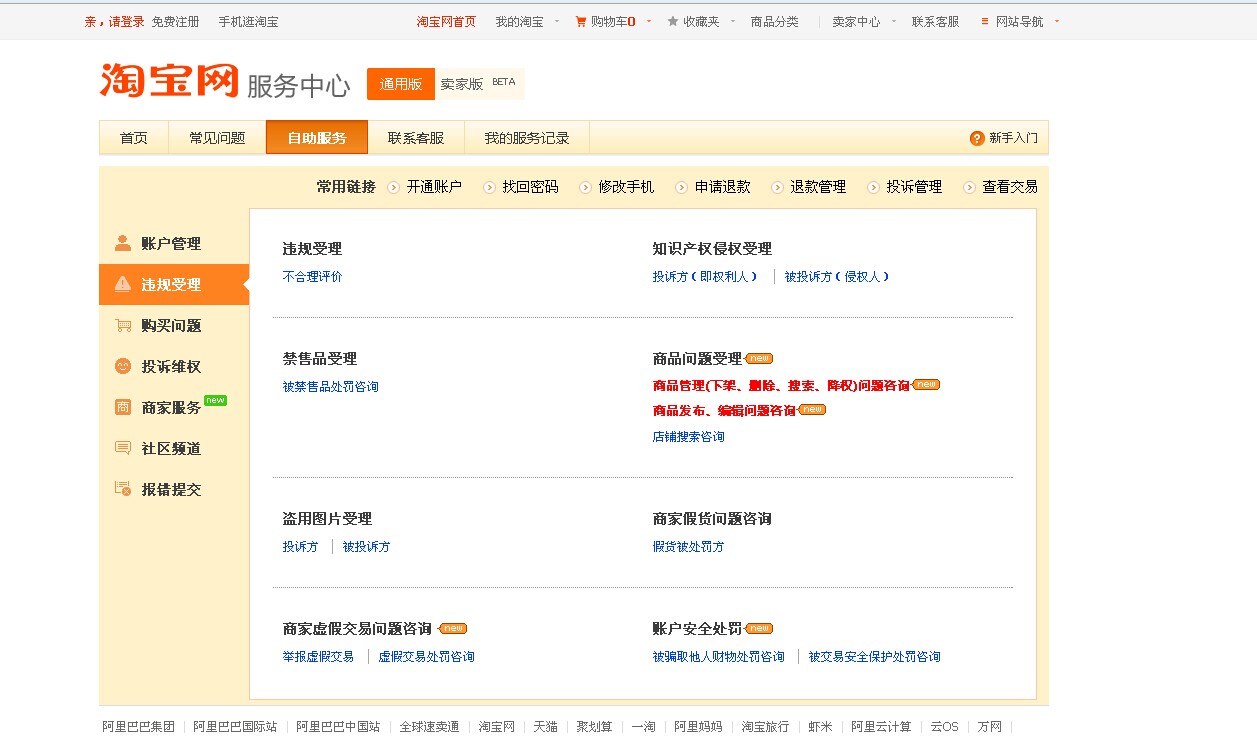Open the 聚划算 footer link

point(594,727)
